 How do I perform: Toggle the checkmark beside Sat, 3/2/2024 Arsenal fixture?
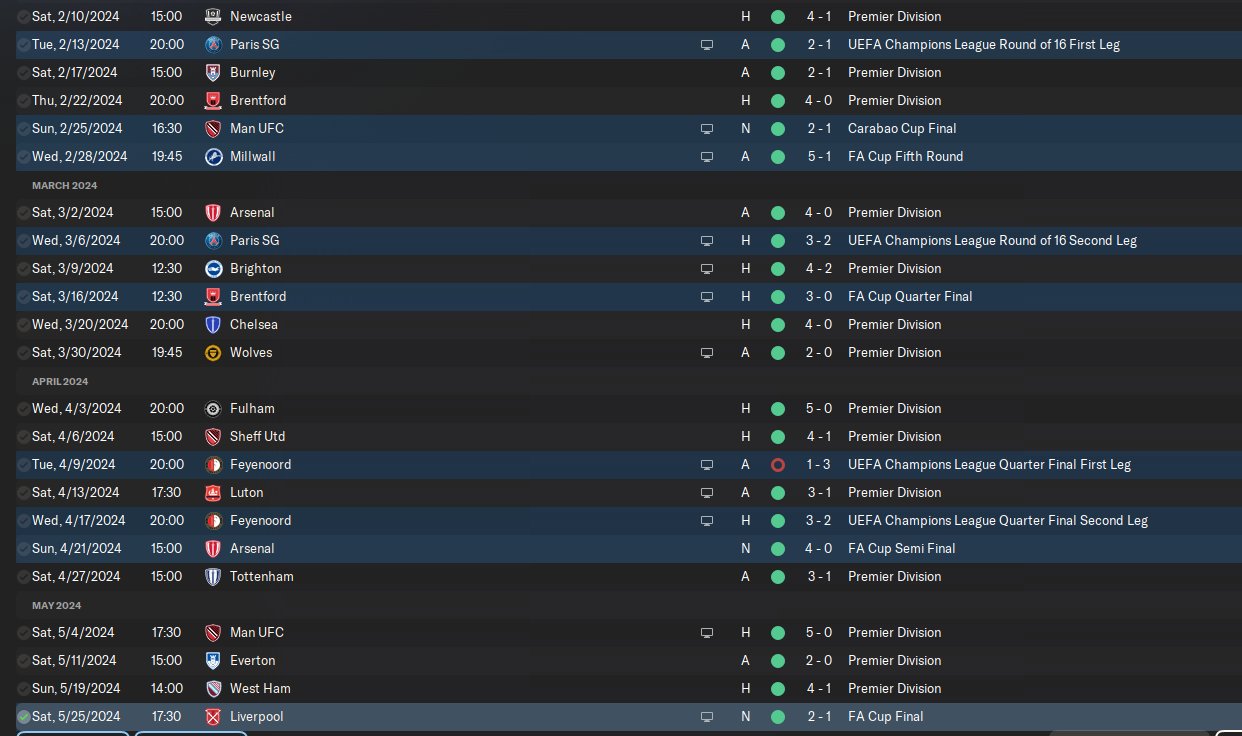tap(24, 213)
